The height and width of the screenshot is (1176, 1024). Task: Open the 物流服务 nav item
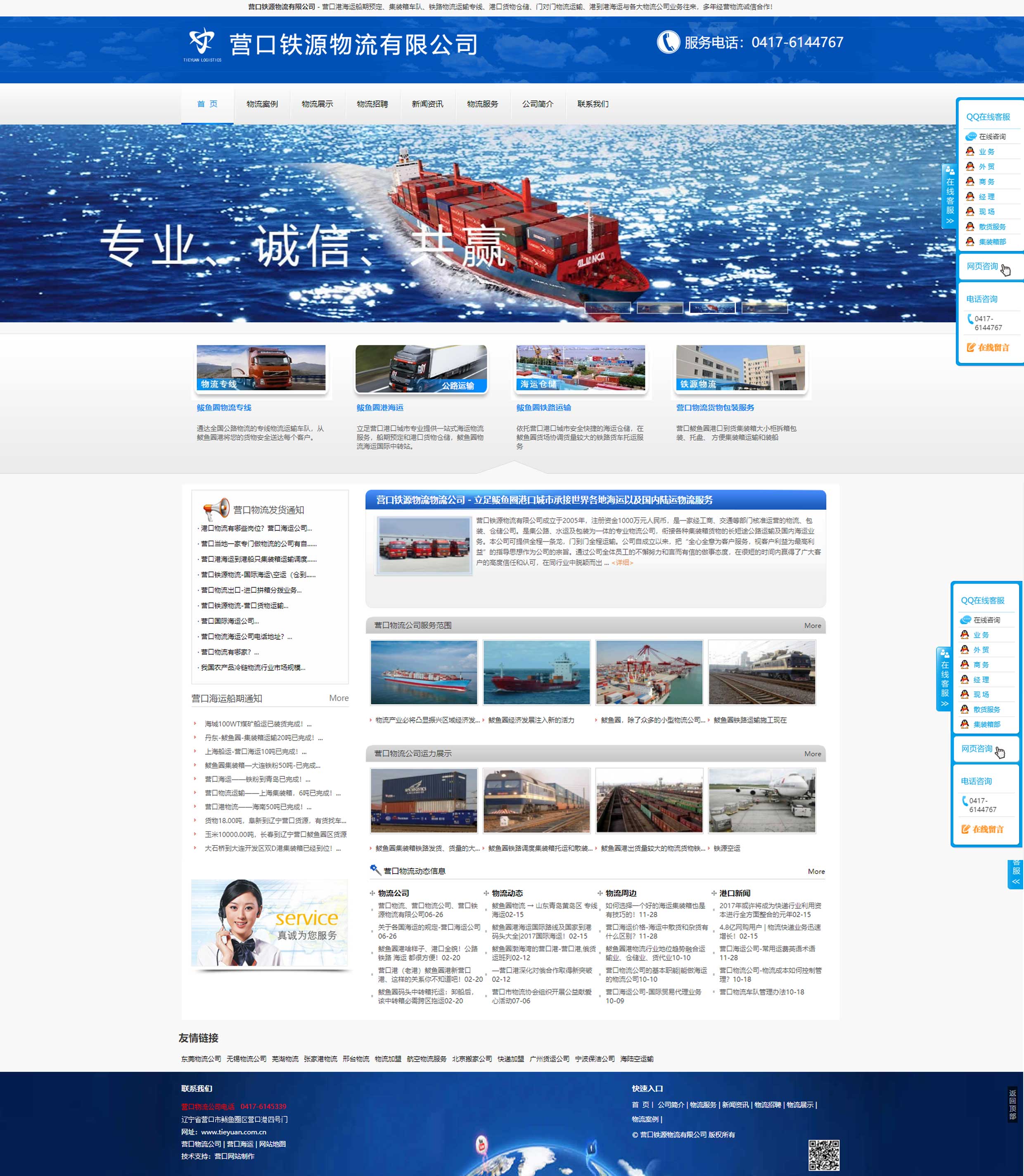click(482, 104)
